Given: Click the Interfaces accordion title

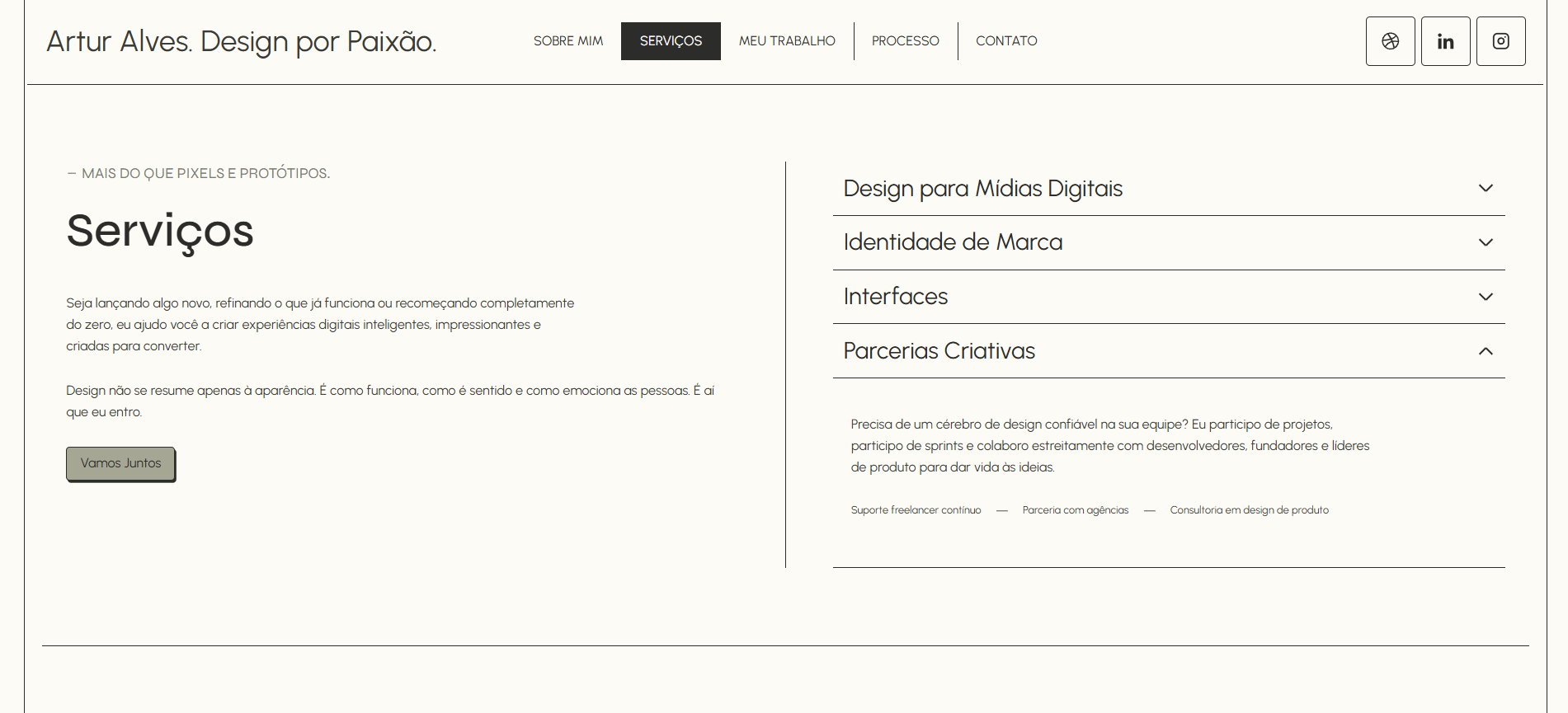Looking at the screenshot, I should [896, 297].
